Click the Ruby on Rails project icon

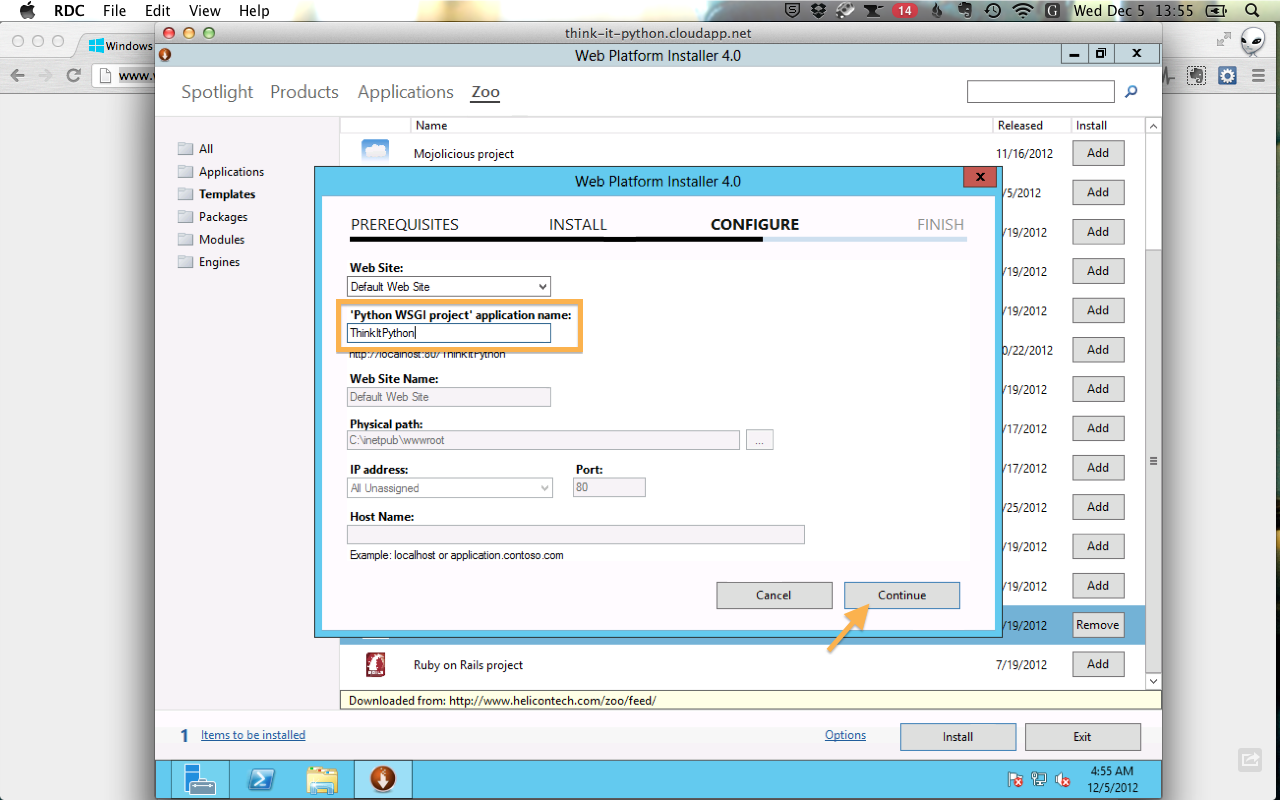tap(376, 664)
